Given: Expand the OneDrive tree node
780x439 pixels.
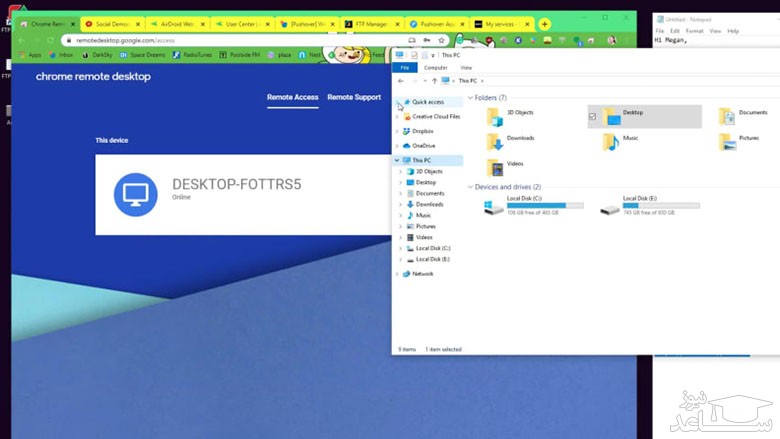Looking at the screenshot, I should click(x=397, y=146).
